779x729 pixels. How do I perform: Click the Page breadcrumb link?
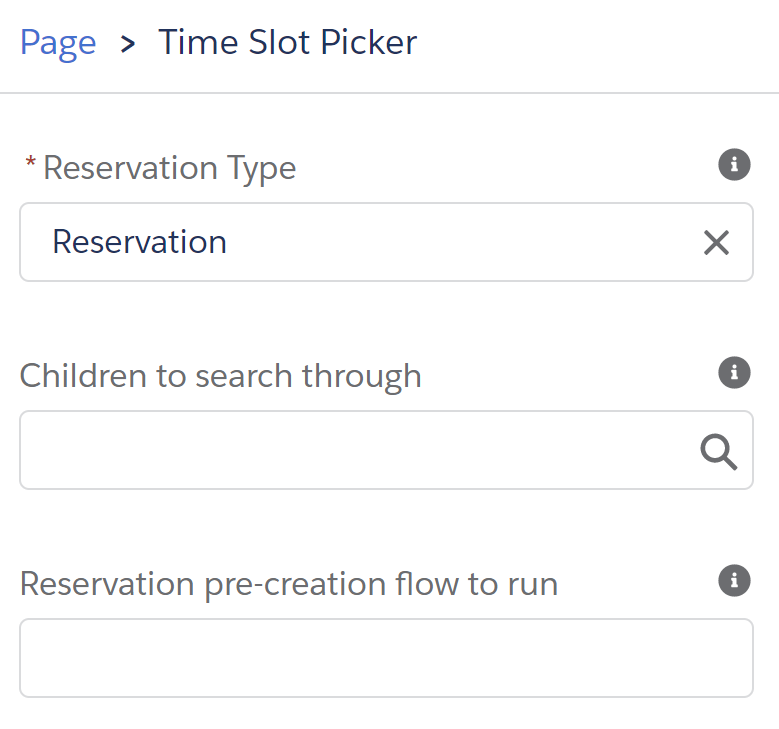point(58,43)
